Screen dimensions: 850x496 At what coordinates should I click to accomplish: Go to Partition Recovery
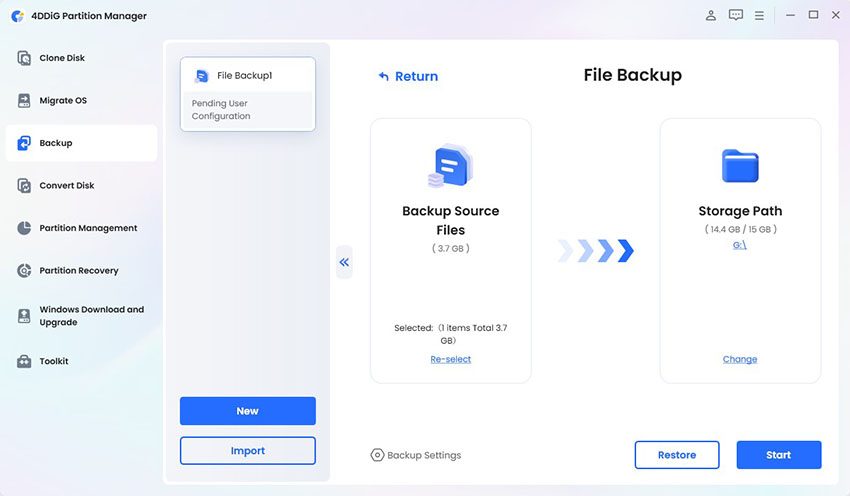(81, 270)
